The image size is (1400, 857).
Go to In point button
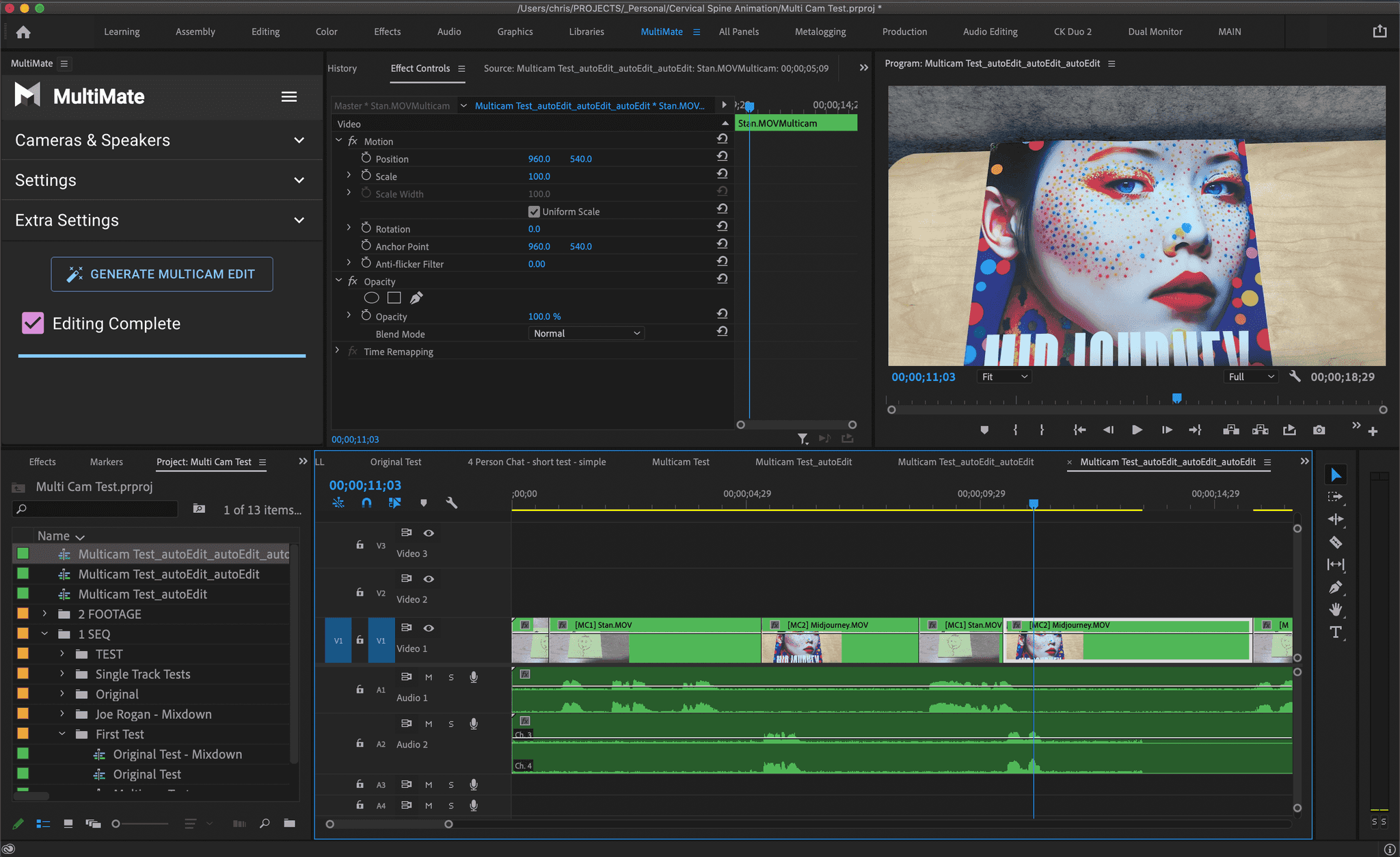[1079, 430]
